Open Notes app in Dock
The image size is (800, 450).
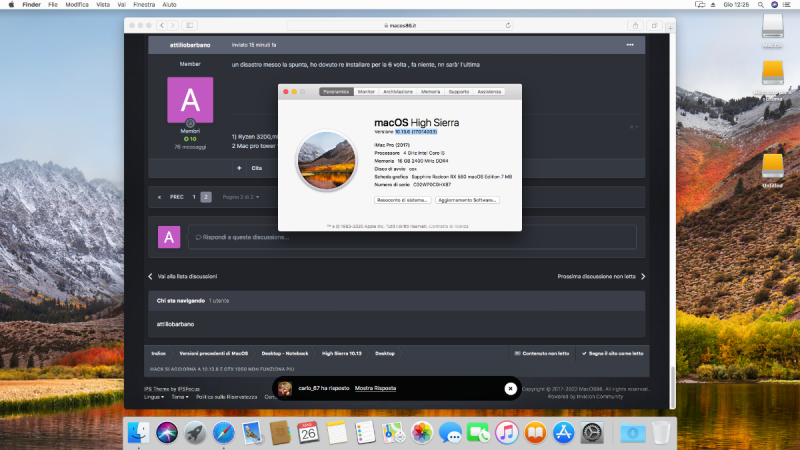click(337, 433)
